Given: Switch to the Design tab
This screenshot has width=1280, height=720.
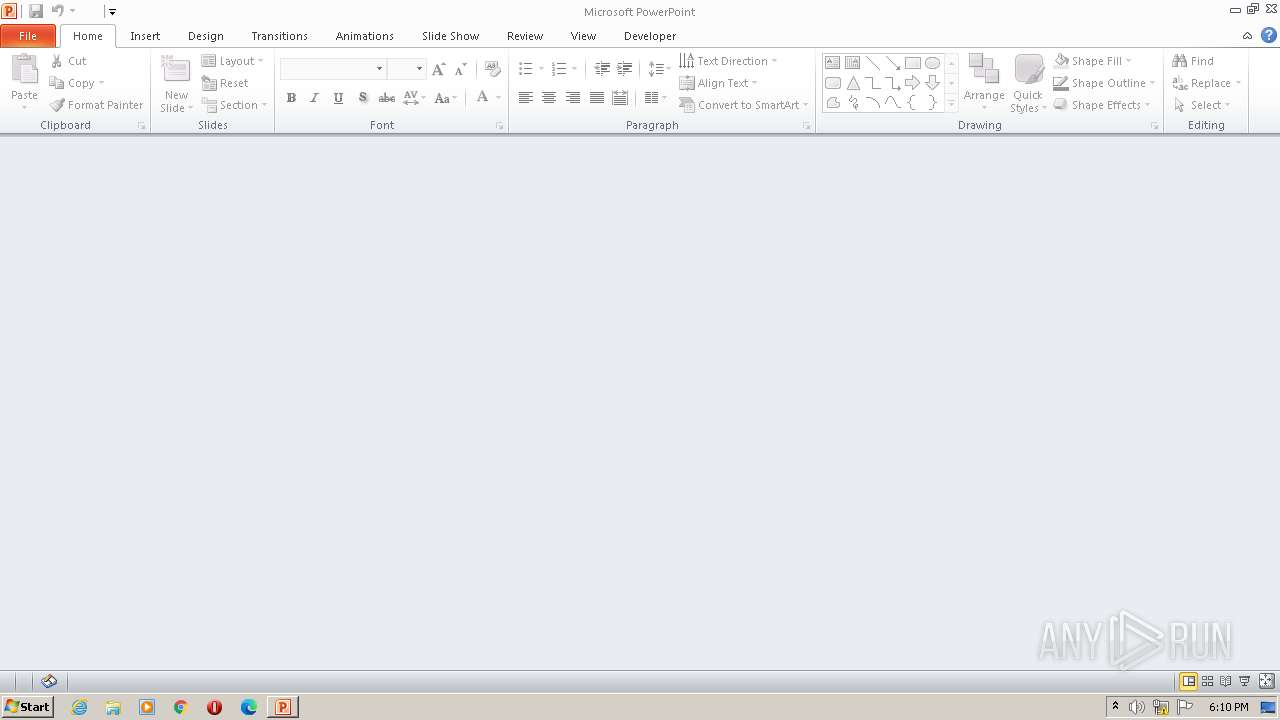Looking at the screenshot, I should [x=206, y=36].
